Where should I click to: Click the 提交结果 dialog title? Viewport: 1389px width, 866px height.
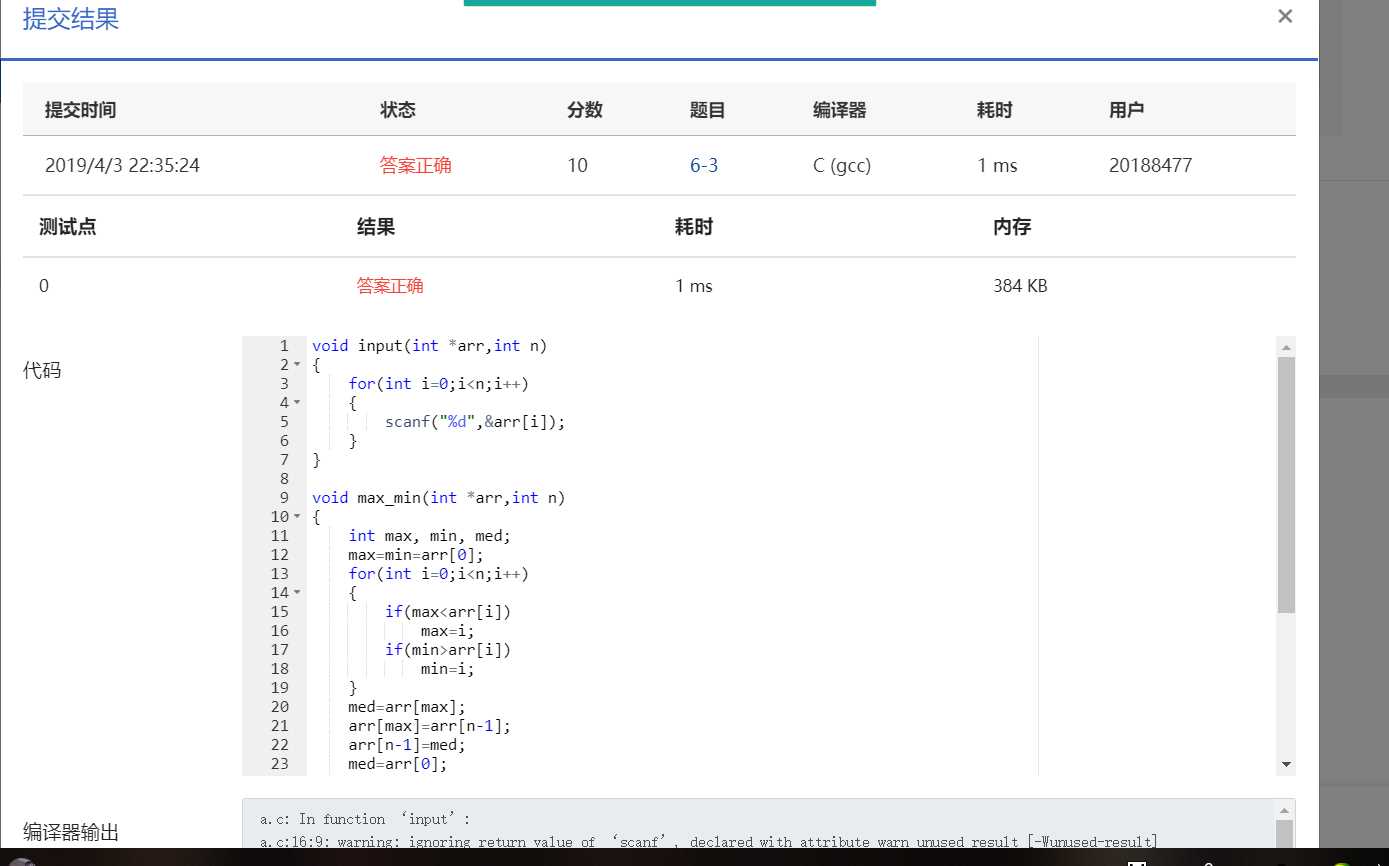pyautogui.click(x=71, y=19)
